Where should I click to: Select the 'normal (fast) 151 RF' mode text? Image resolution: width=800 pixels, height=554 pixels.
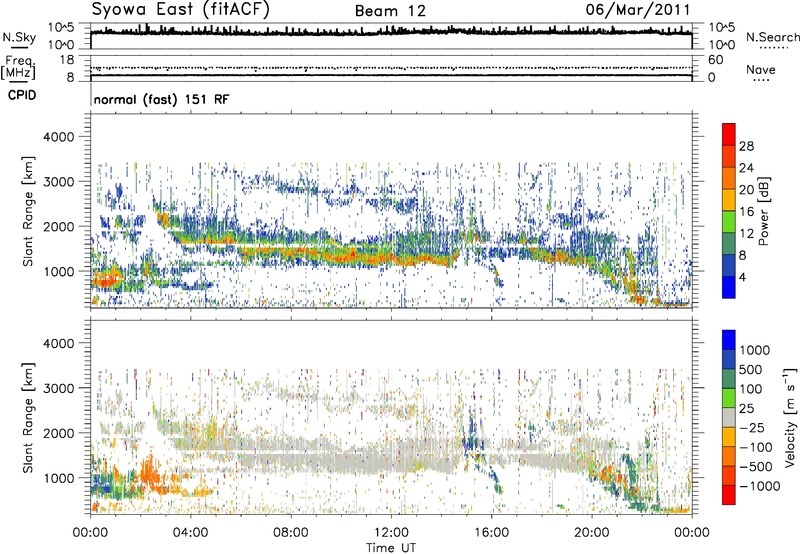click(x=161, y=99)
